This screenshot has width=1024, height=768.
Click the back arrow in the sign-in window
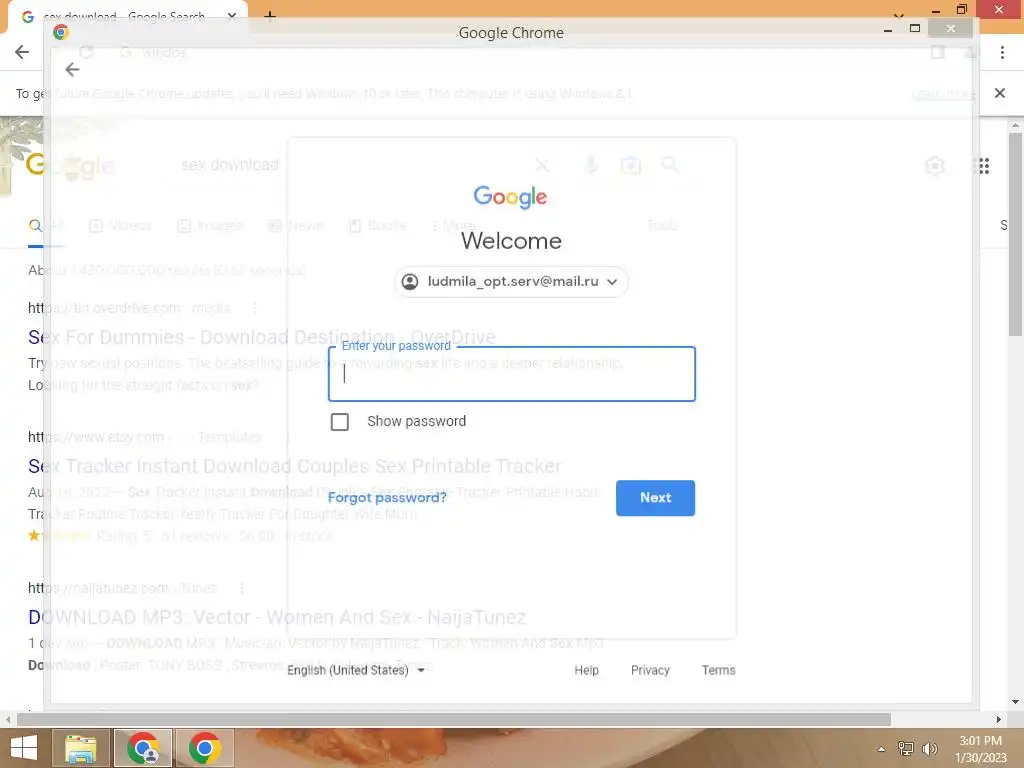point(72,69)
